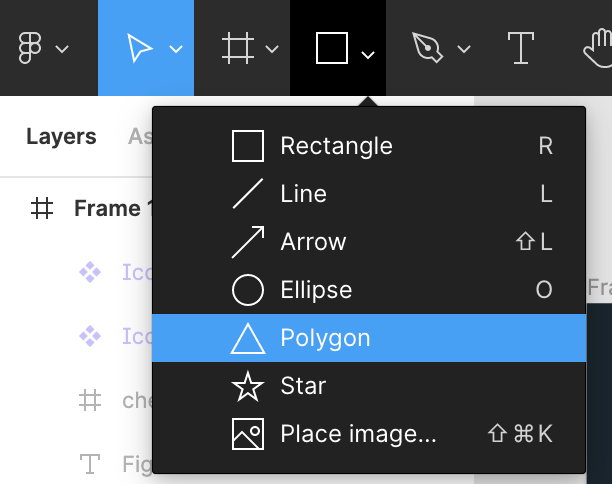Expand the Move tool dropdown chevron

[x=176, y=49]
